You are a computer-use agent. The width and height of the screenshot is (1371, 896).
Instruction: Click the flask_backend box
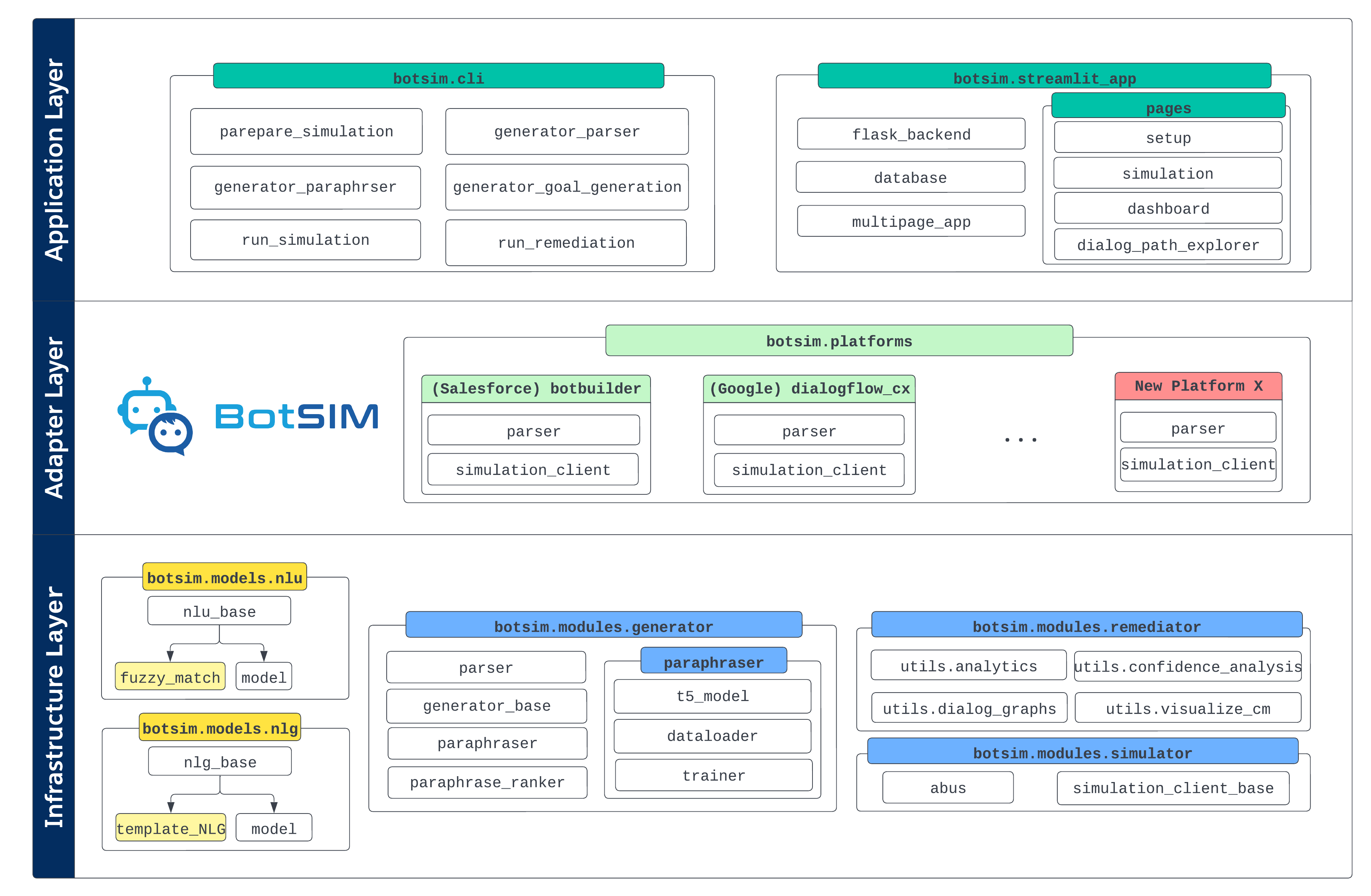pyautogui.click(x=911, y=134)
